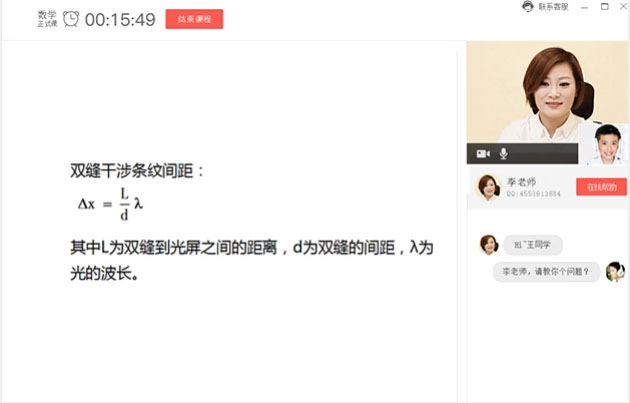Open 李老师's profile avatar
Image resolution: width=630 pixels, height=403 pixels.
[489, 187]
